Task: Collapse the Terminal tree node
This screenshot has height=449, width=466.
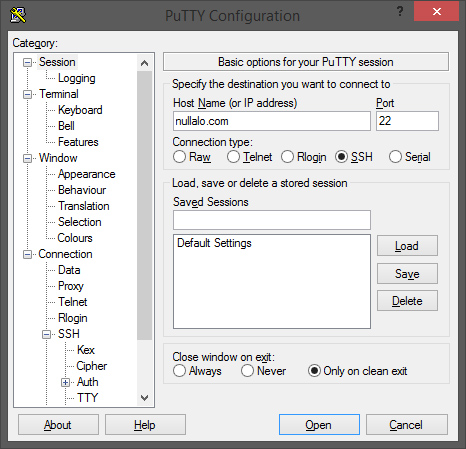Action: click(x=27, y=94)
